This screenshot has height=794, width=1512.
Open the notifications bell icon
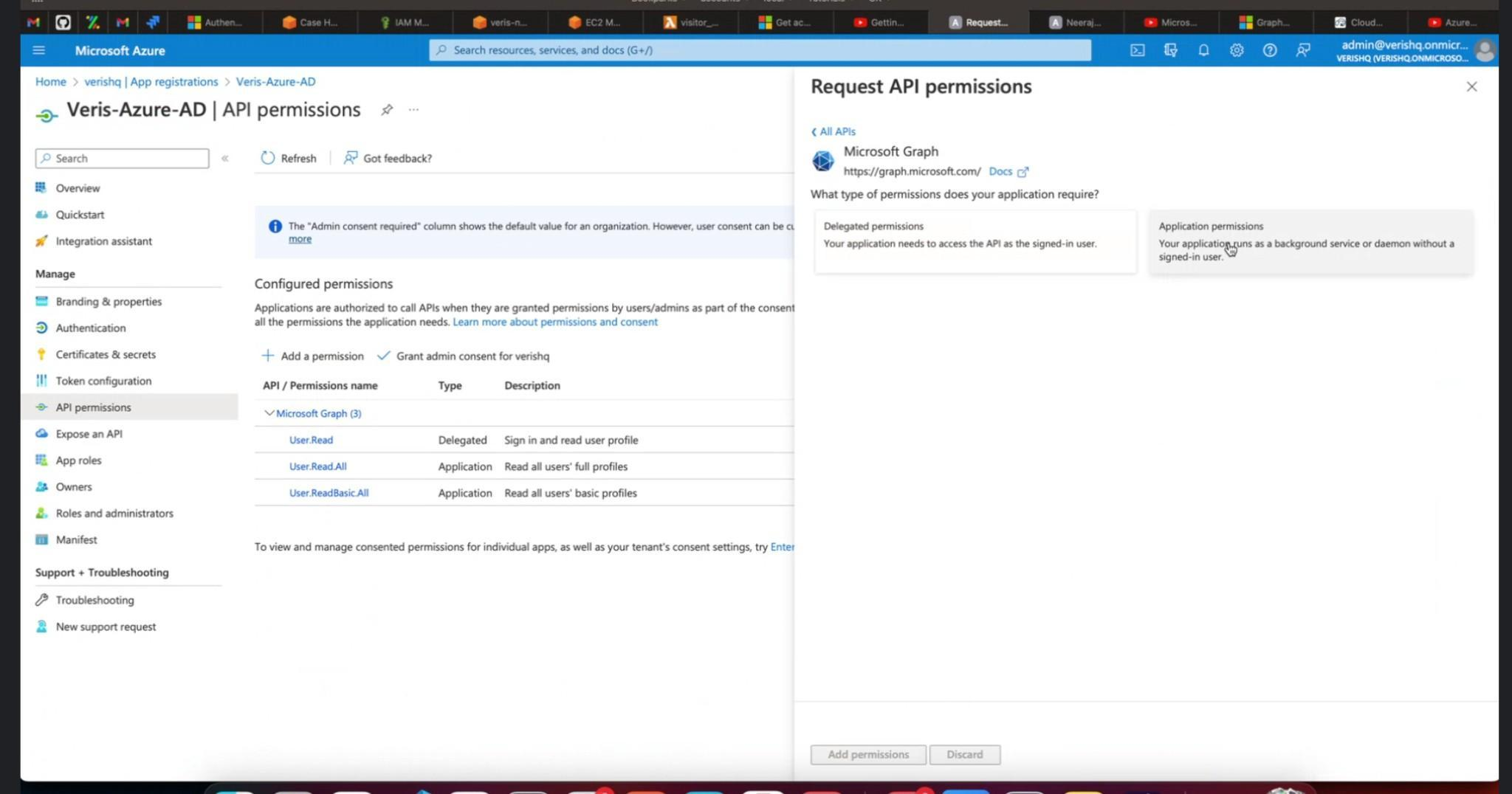[1203, 50]
